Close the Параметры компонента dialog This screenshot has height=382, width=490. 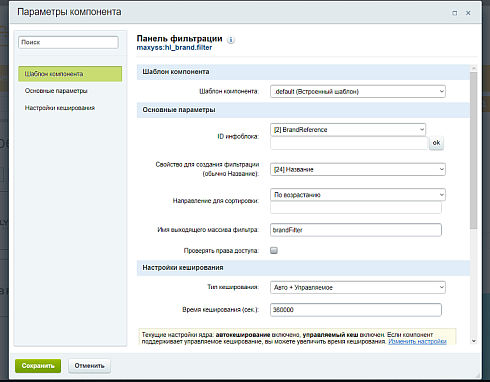click(x=468, y=13)
